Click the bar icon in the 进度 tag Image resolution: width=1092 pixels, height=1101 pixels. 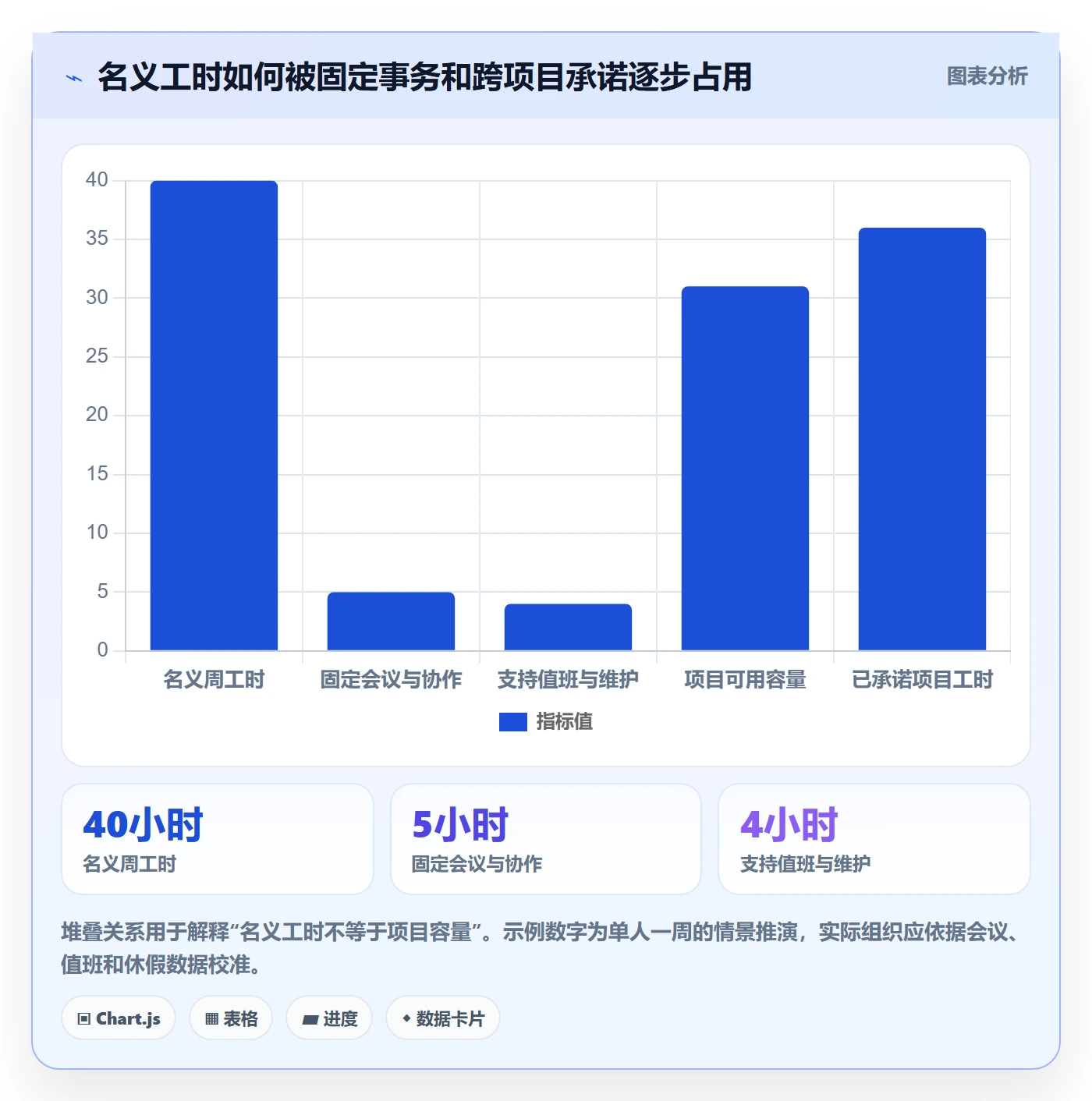310,1019
